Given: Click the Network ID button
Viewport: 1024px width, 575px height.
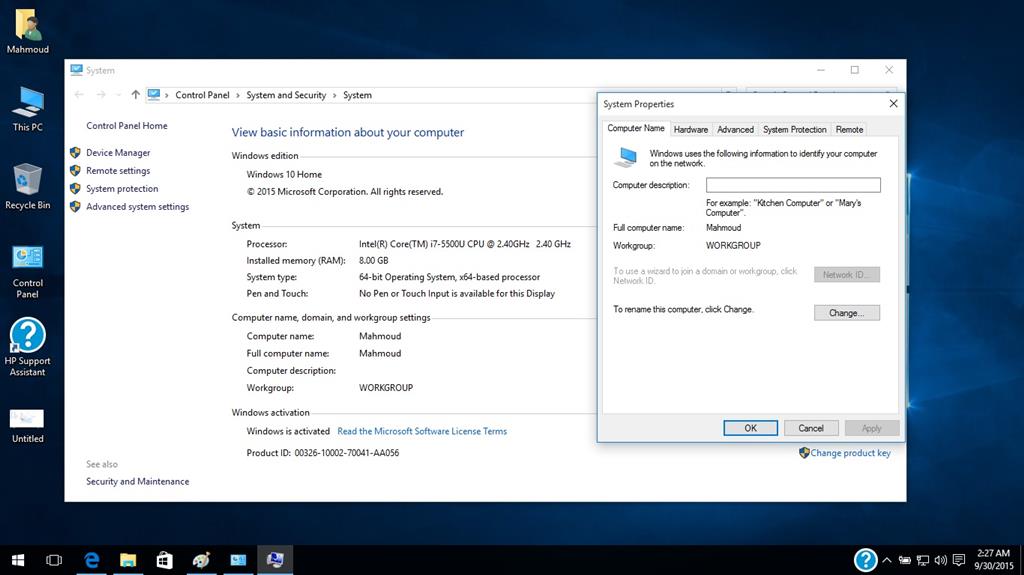Looking at the screenshot, I should pyautogui.click(x=846, y=274).
